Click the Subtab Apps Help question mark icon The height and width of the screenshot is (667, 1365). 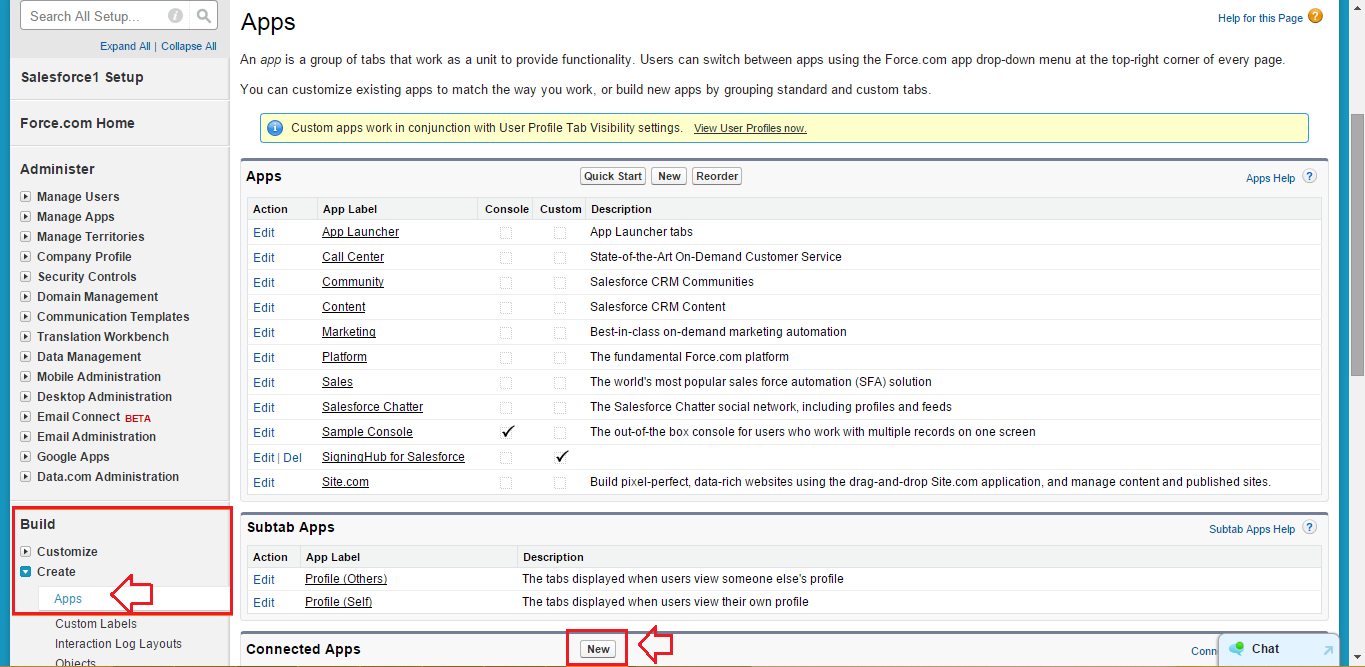[x=1309, y=528]
